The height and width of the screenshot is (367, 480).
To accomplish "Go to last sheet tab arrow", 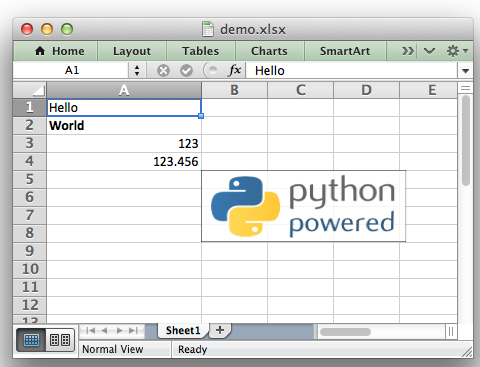I will 134,330.
